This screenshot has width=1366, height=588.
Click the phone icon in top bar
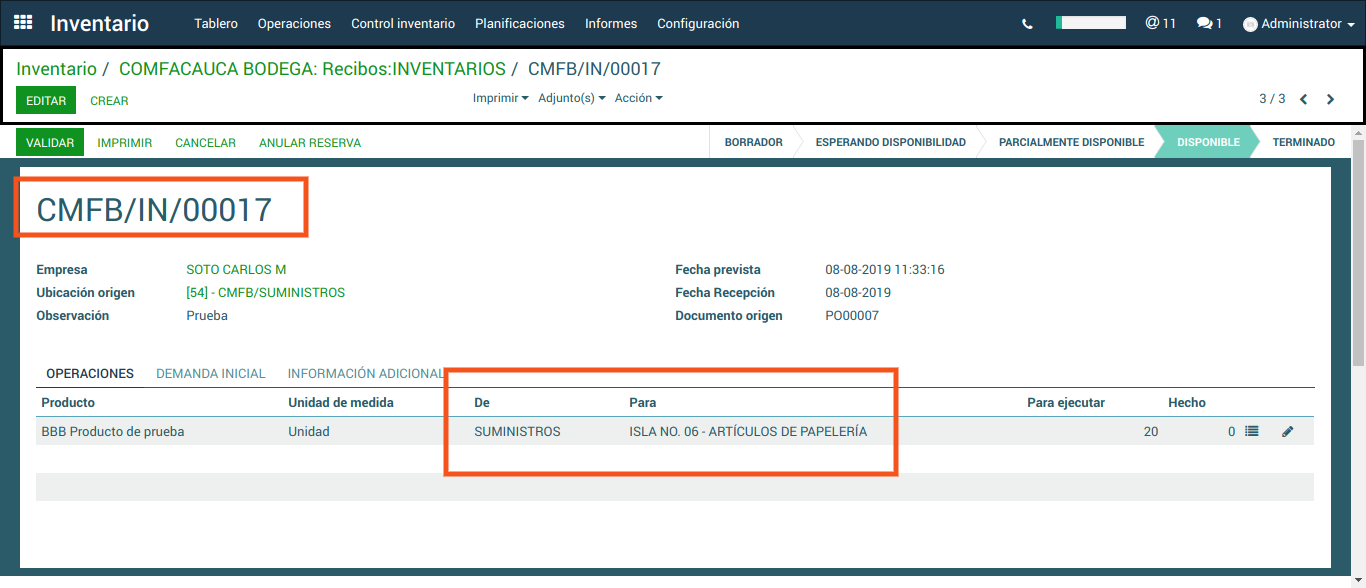coord(1027,24)
